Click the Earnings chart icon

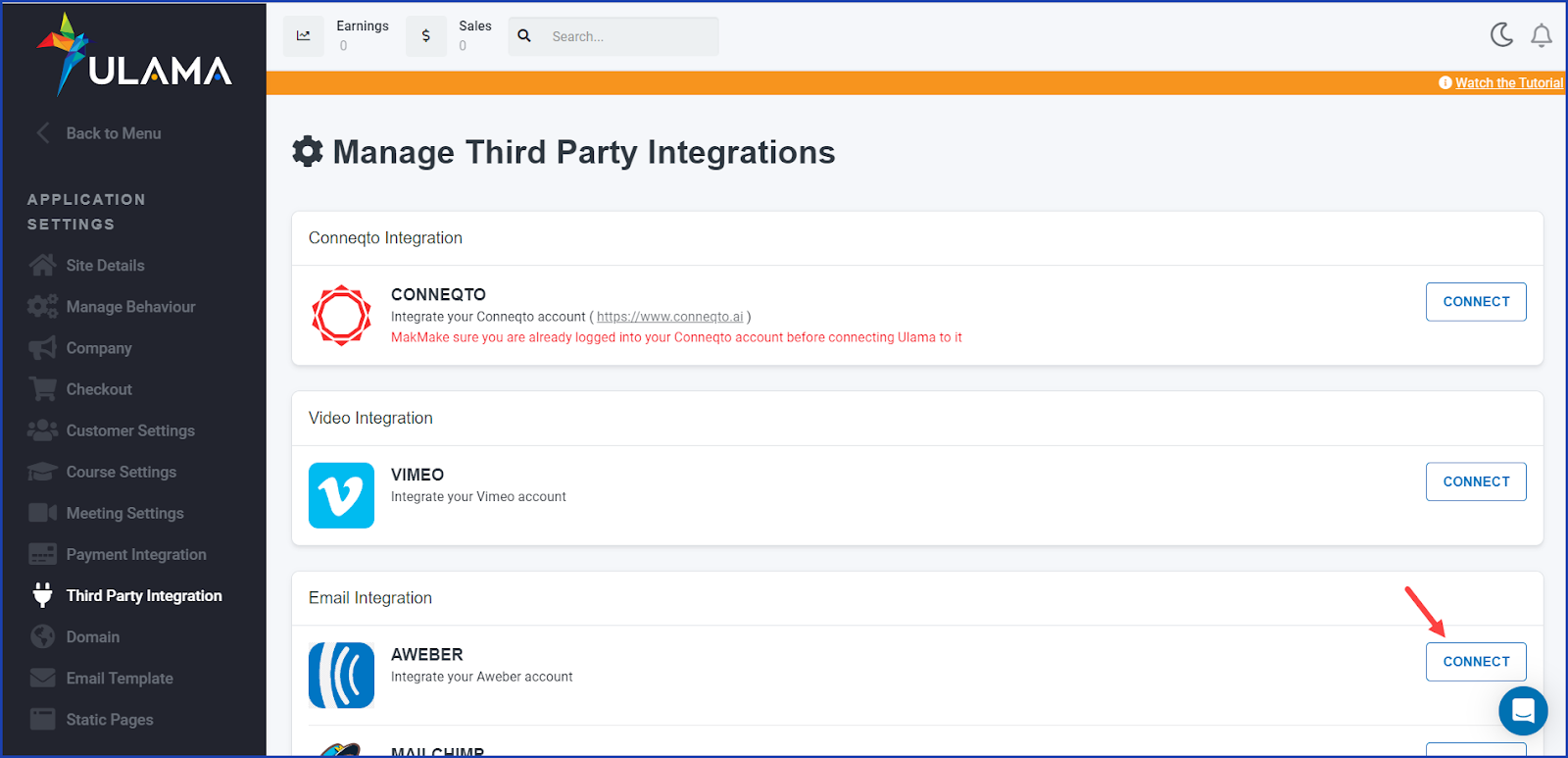tap(304, 36)
